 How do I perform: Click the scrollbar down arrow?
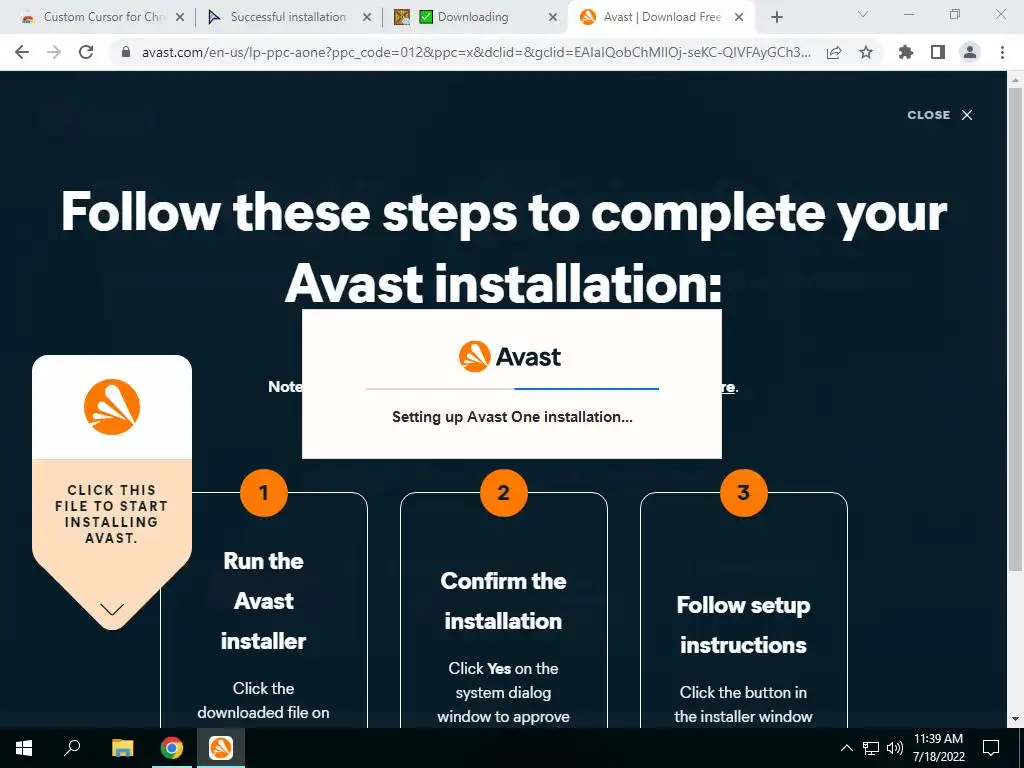pyautogui.click(x=1015, y=719)
